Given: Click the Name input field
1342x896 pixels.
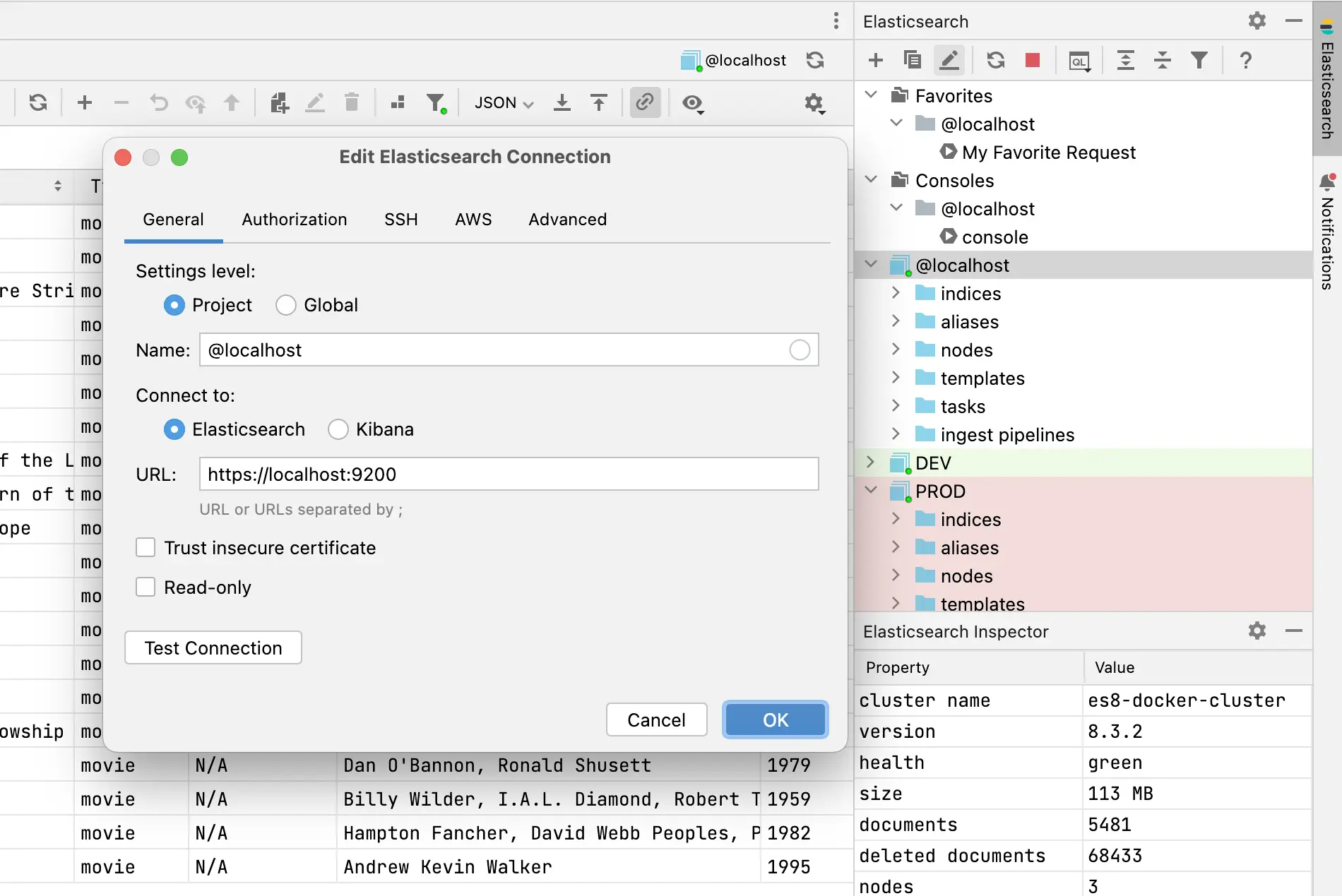Looking at the screenshot, I should [509, 350].
